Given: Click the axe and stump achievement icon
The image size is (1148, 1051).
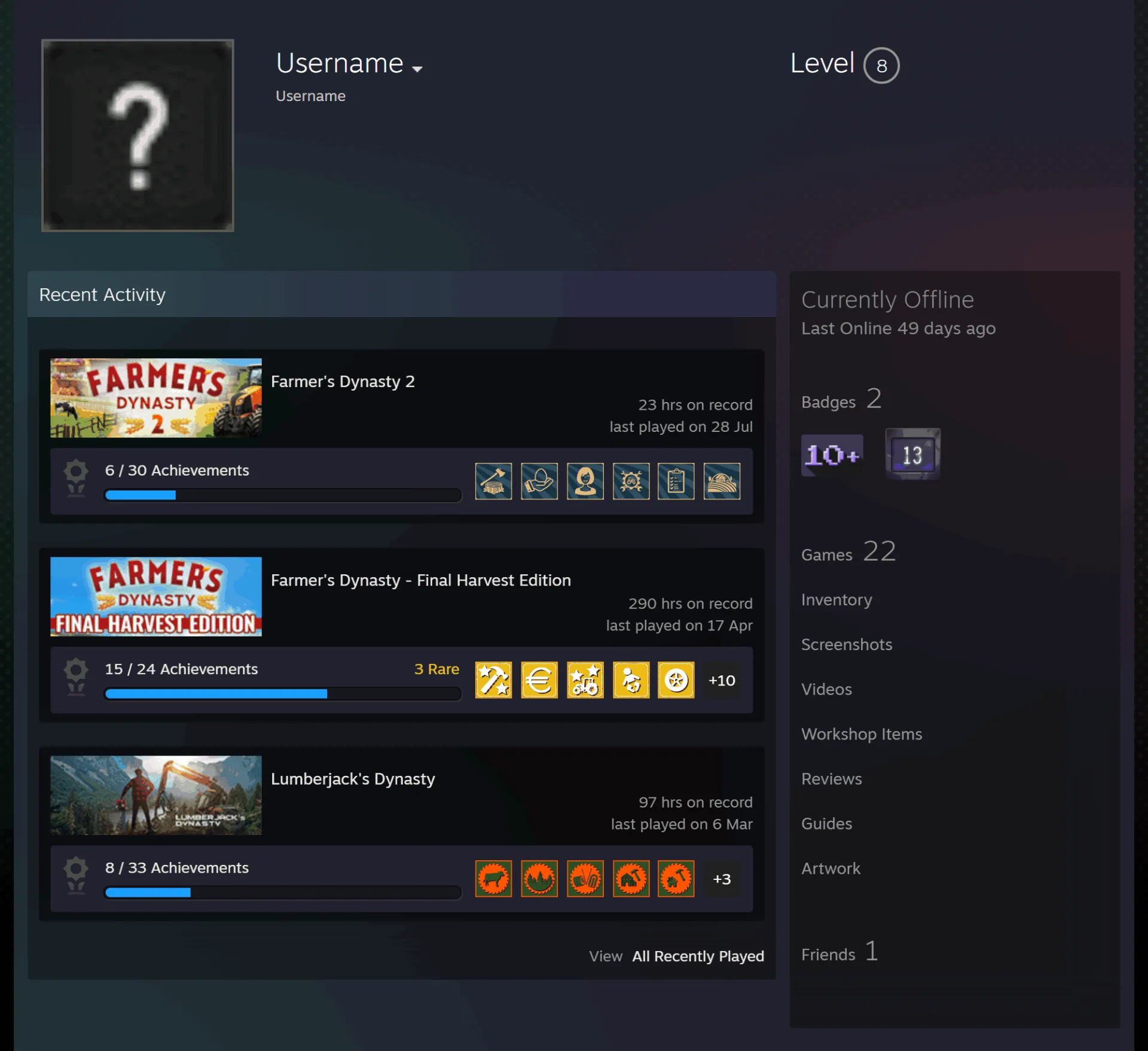Looking at the screenshot, I should click(x=493, y=481).
